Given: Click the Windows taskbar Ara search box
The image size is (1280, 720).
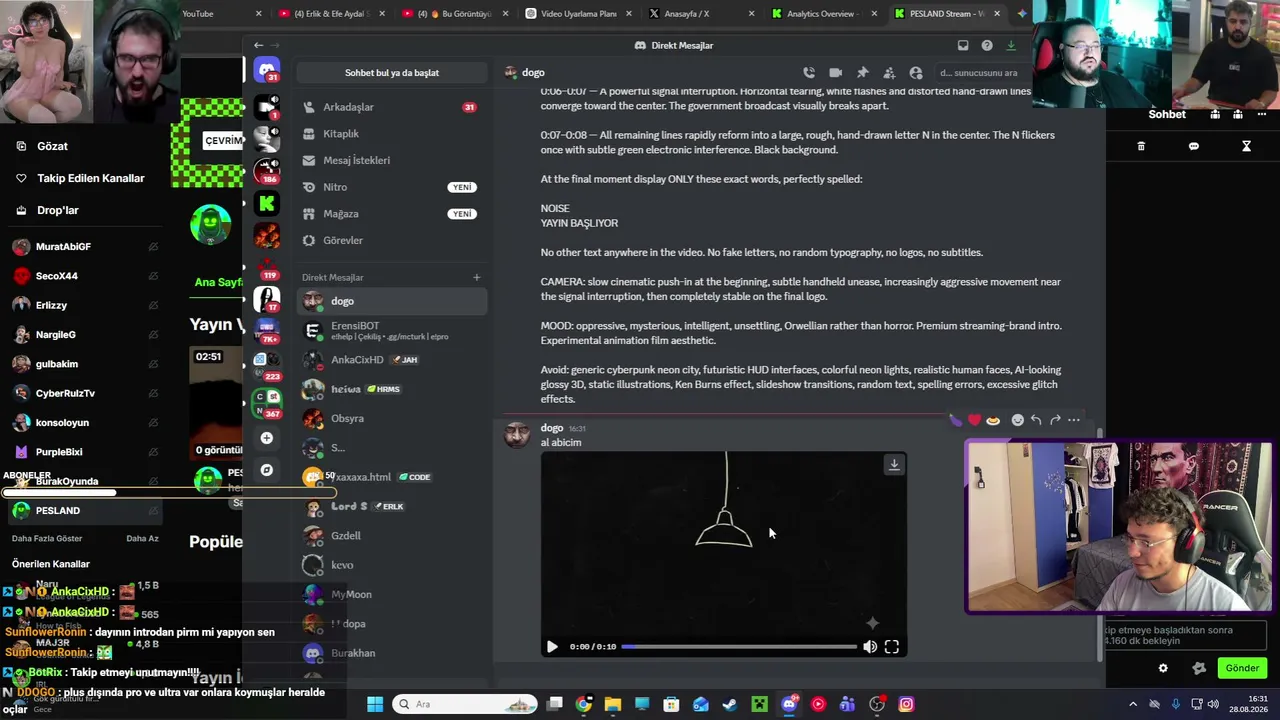Looking at the screenshot, I should (463, 704).
